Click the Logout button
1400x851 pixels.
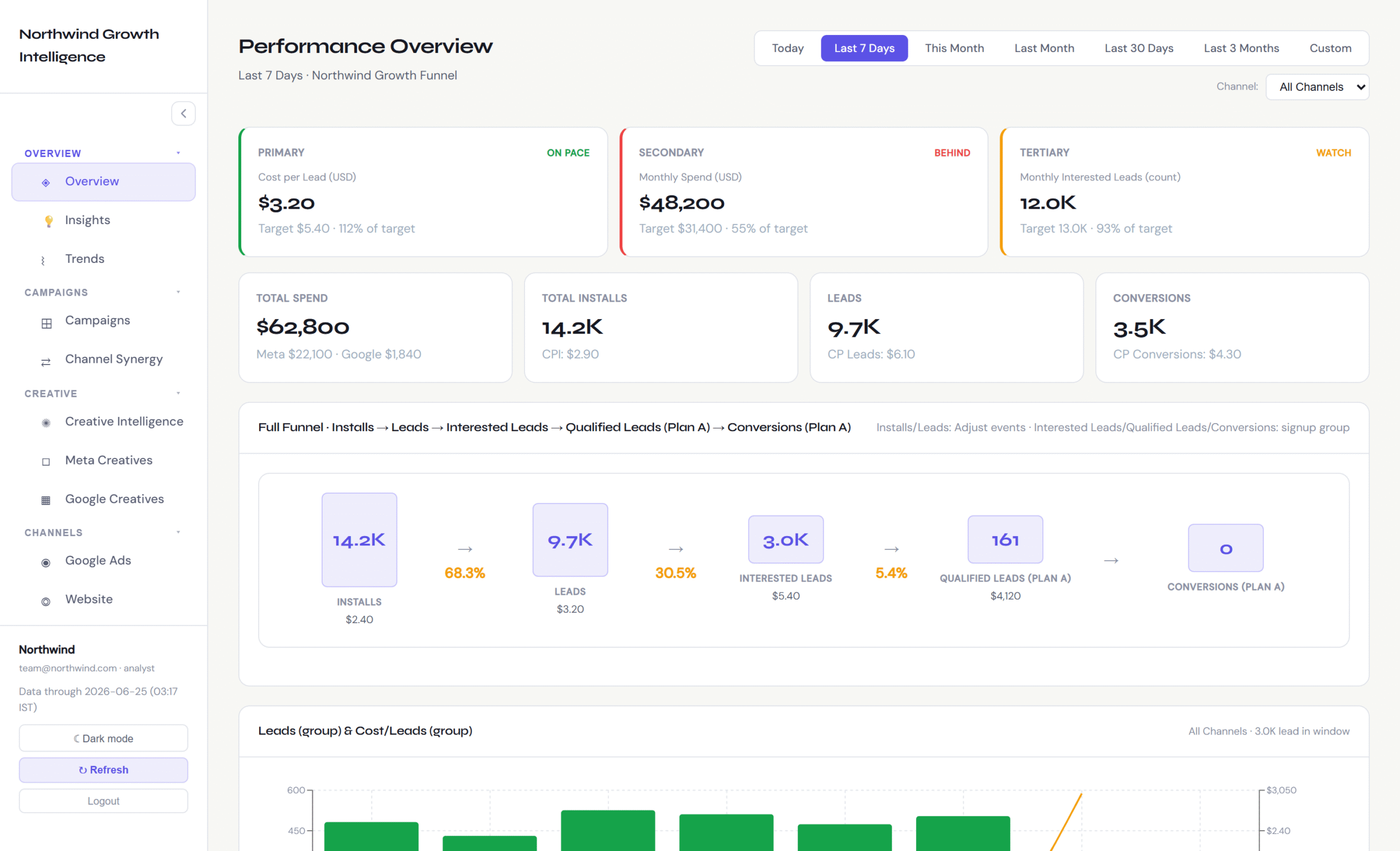pos(103,801)
